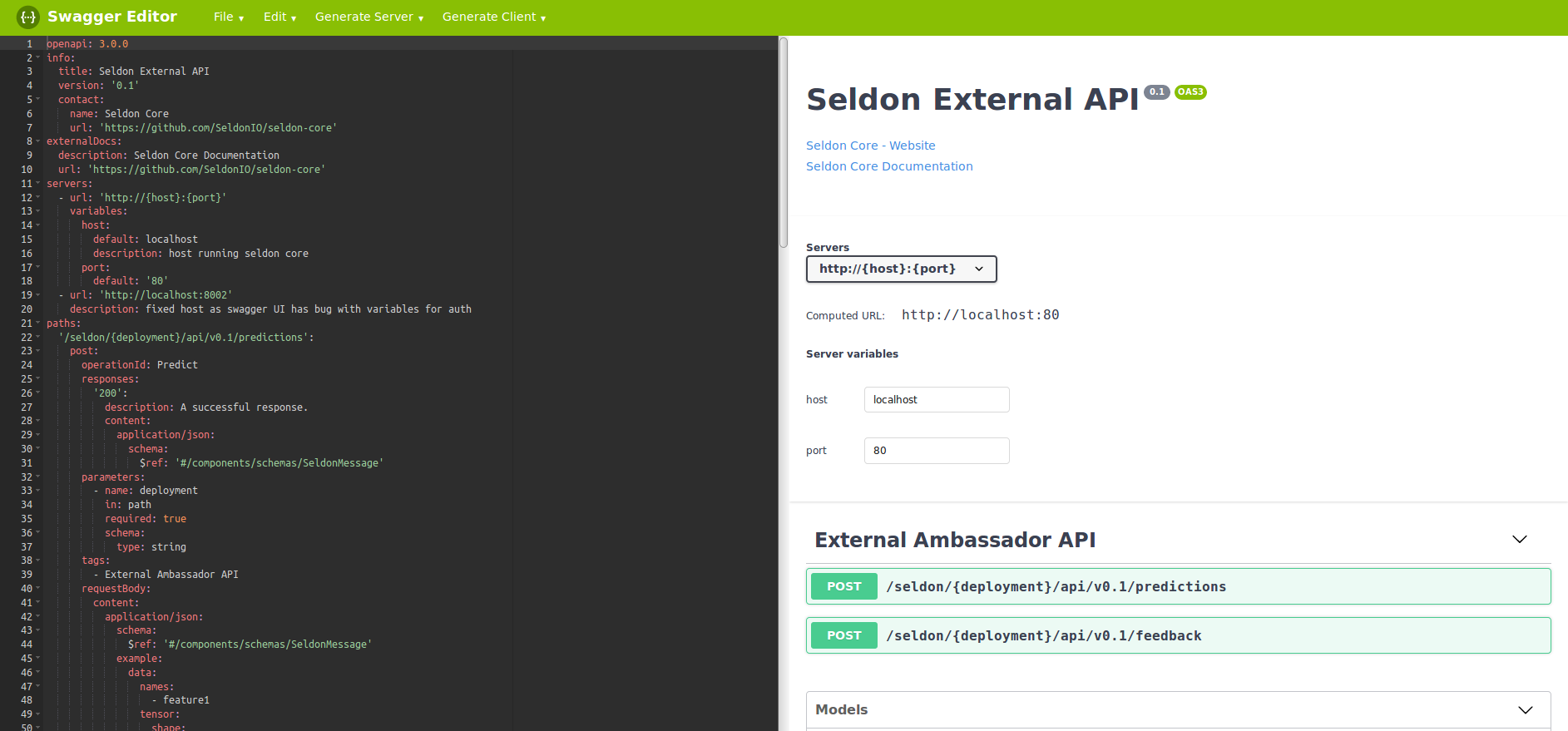Click the Seldon External API heading
This screenshot has width=1568, height=731.
(972, 100)
